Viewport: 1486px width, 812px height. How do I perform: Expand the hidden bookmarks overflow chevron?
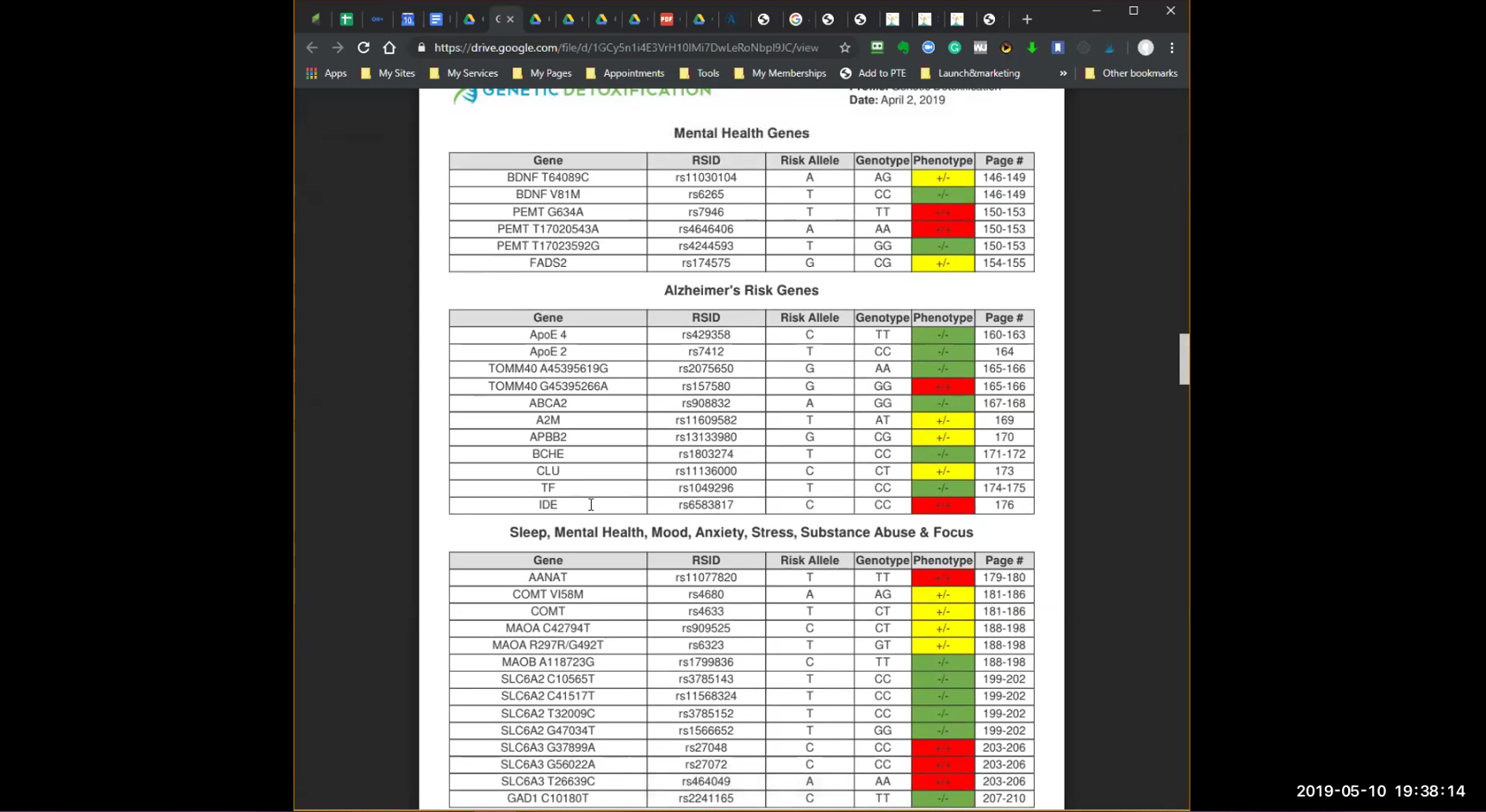pyautogui.click(x=1063, y=73)
